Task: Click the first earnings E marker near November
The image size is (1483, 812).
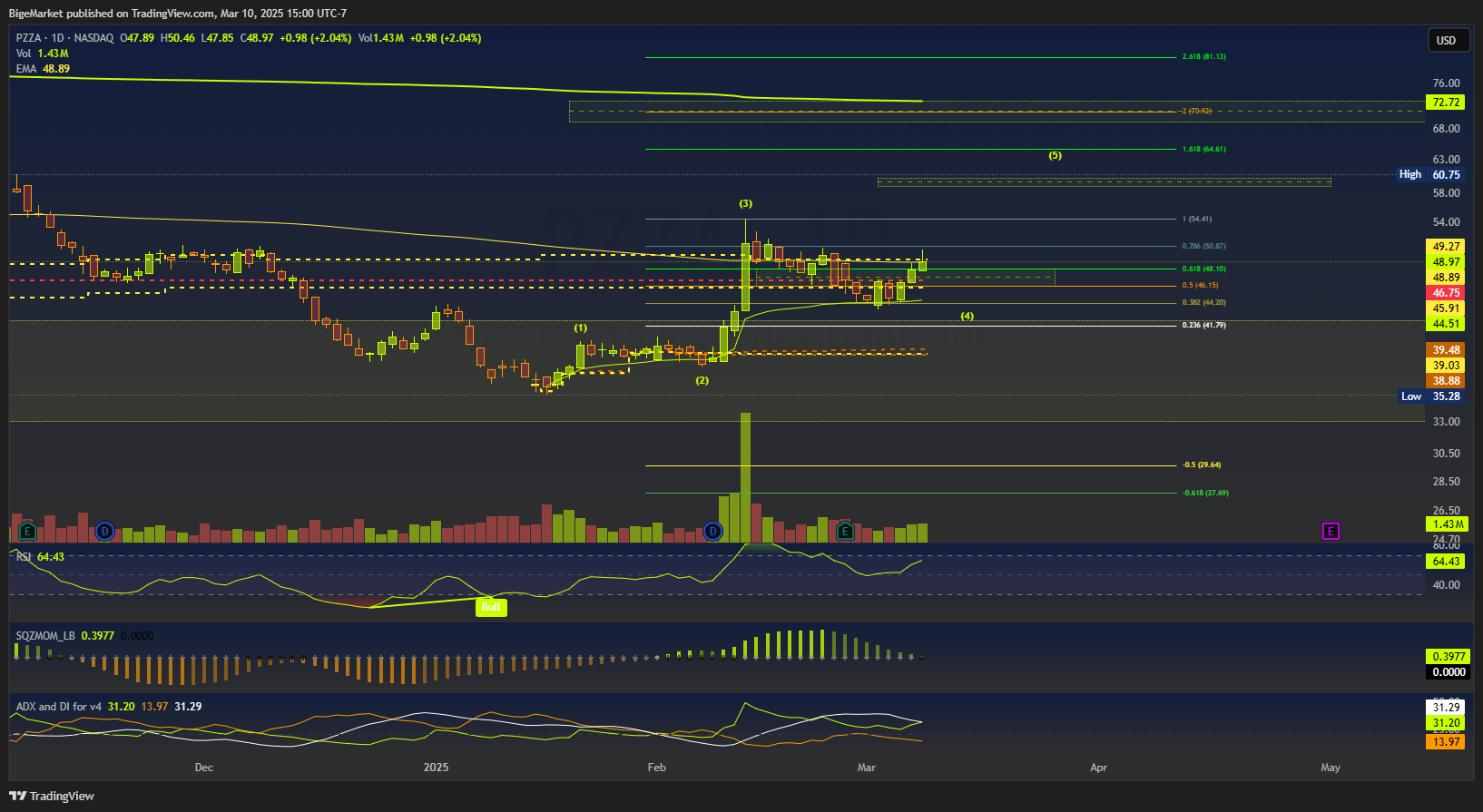Action: 27,531
